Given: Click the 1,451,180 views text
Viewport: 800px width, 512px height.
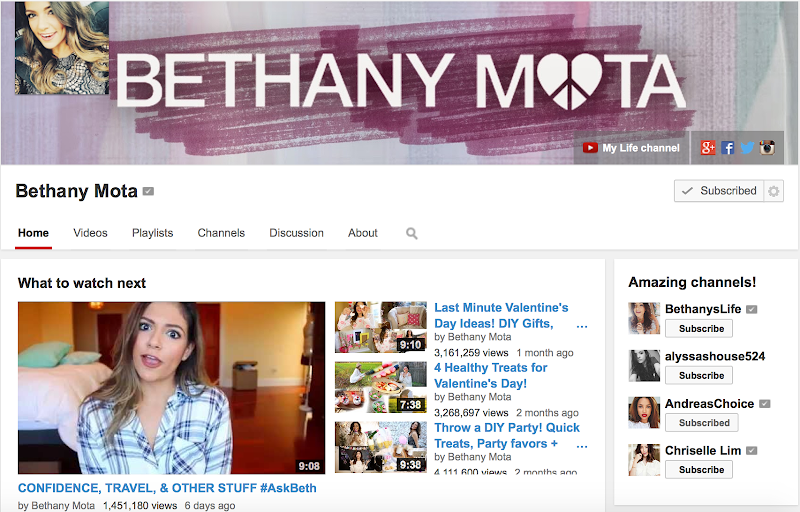Looking at the screenshot, I should tap(140, 505).
